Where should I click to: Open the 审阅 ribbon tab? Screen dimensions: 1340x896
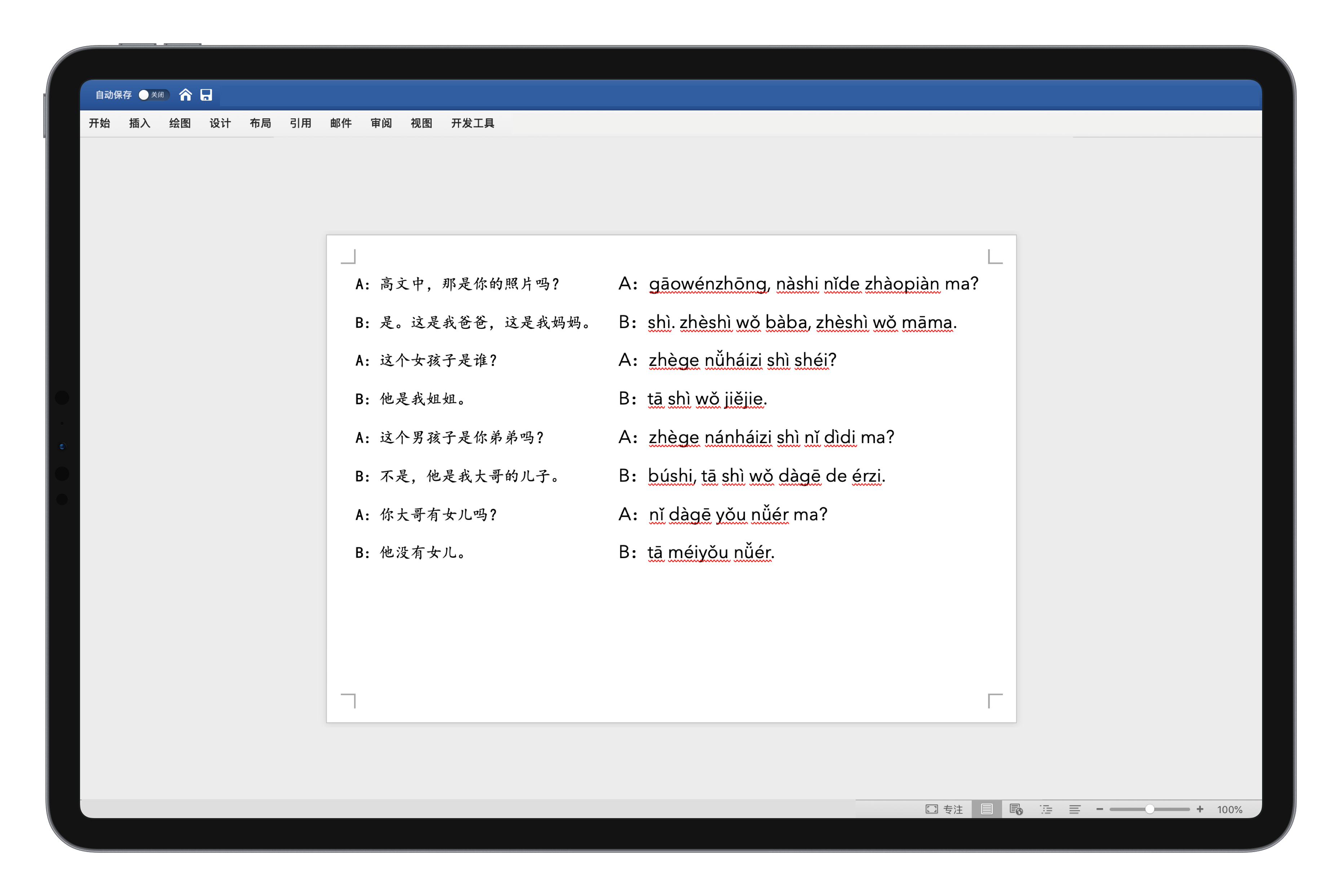click(381, 123)
